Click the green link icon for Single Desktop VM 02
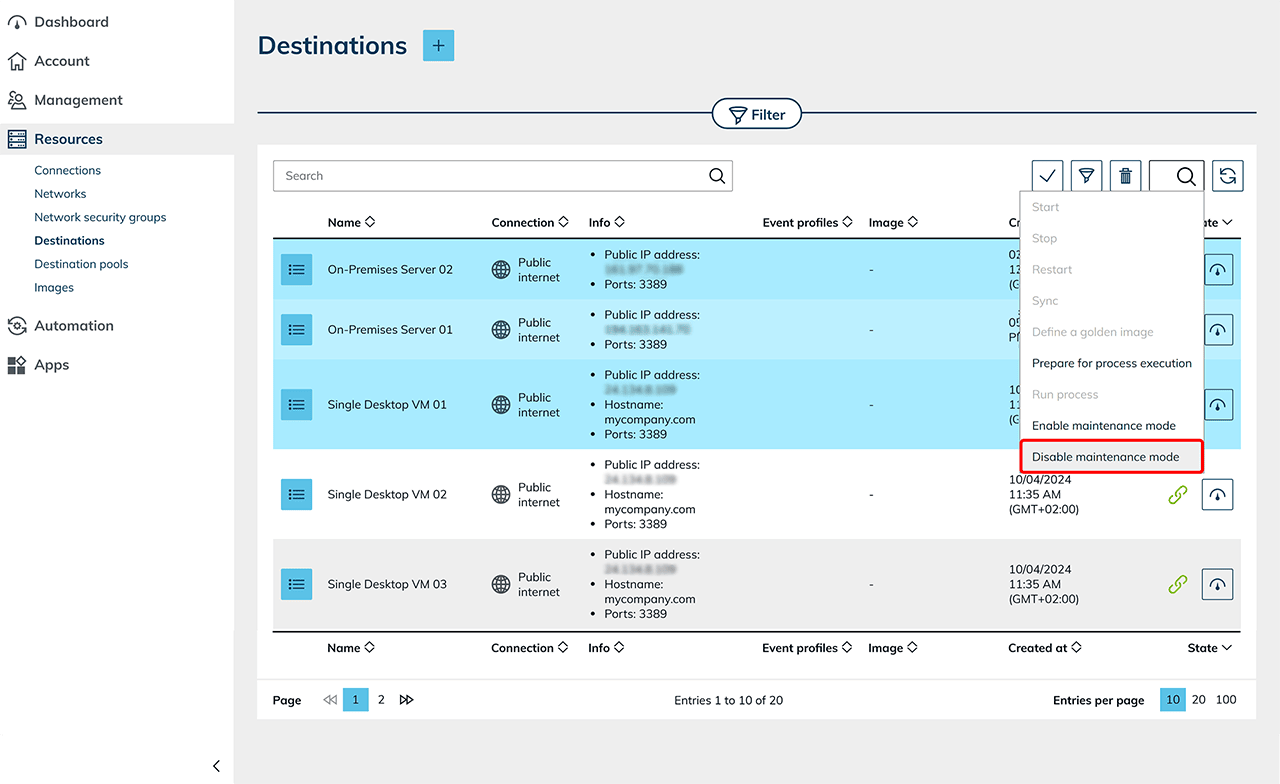Viewport: 1280px width, 784px height. pyautogui.click(x=1177, y=495)
